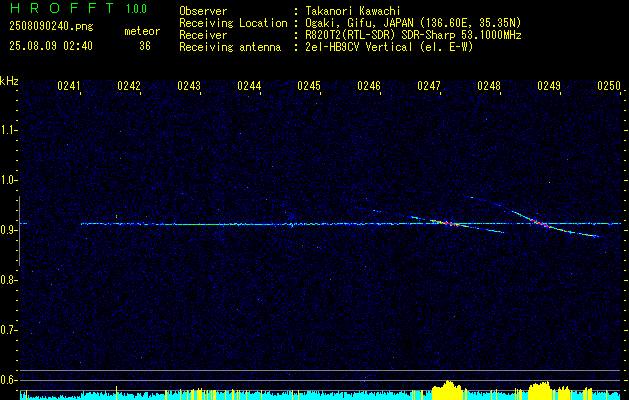629x400 pixels.
Task: Click the 0249 time axis marker
Action: [x=548, y=86]
